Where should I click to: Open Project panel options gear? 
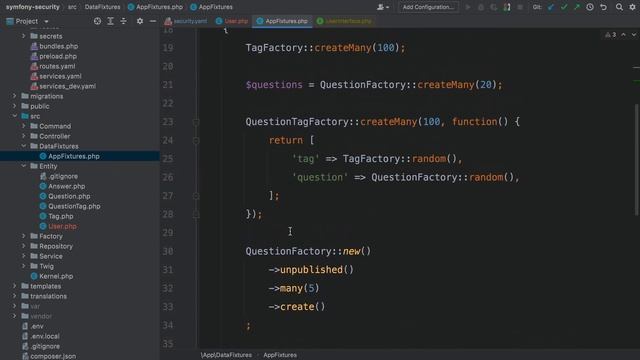(140, 21)
